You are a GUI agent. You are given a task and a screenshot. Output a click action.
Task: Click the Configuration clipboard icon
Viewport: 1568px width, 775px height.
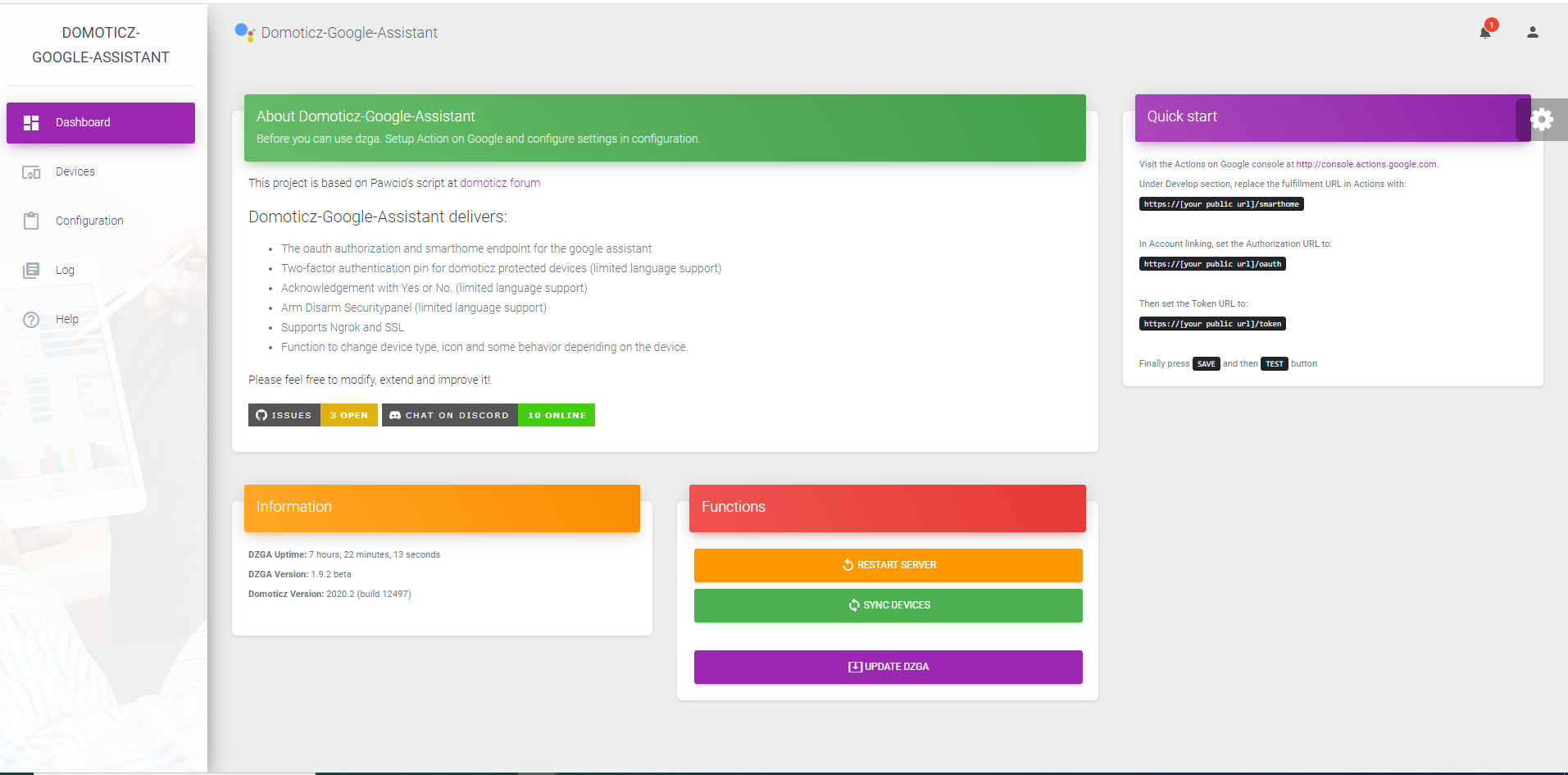click(x=31, y=221)
